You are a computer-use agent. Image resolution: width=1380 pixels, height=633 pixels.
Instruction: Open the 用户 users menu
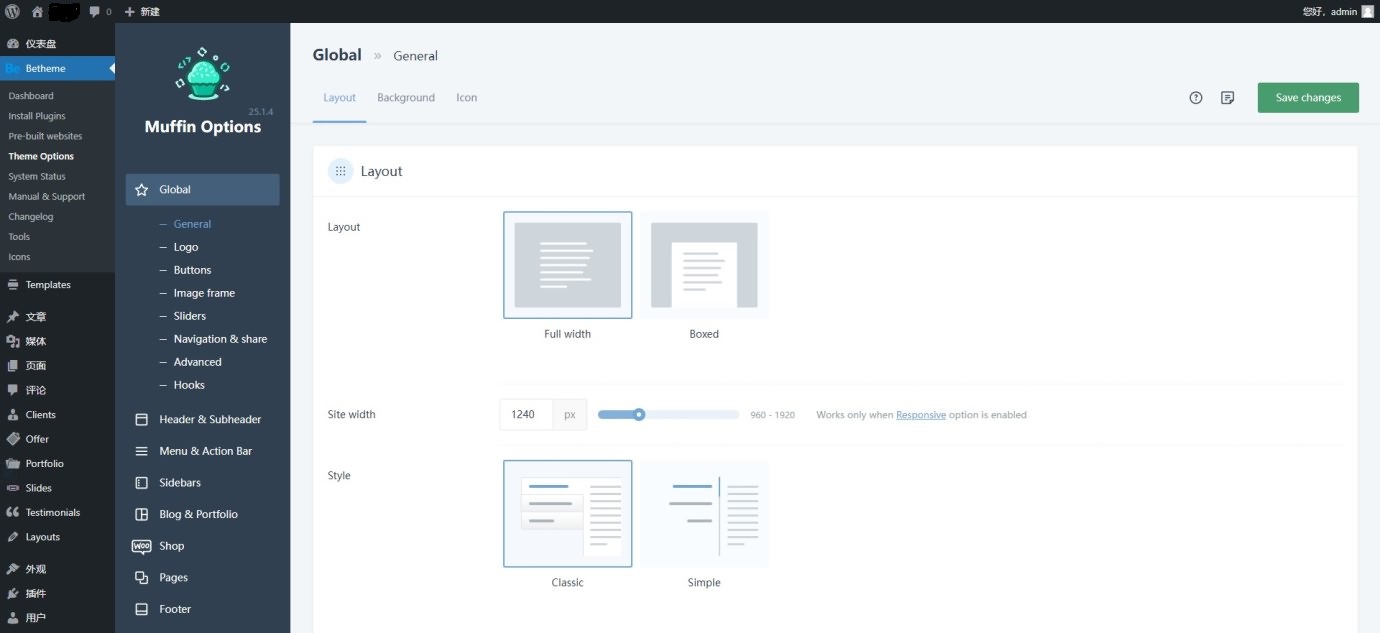pyautogui.click(x=57, y=618)
